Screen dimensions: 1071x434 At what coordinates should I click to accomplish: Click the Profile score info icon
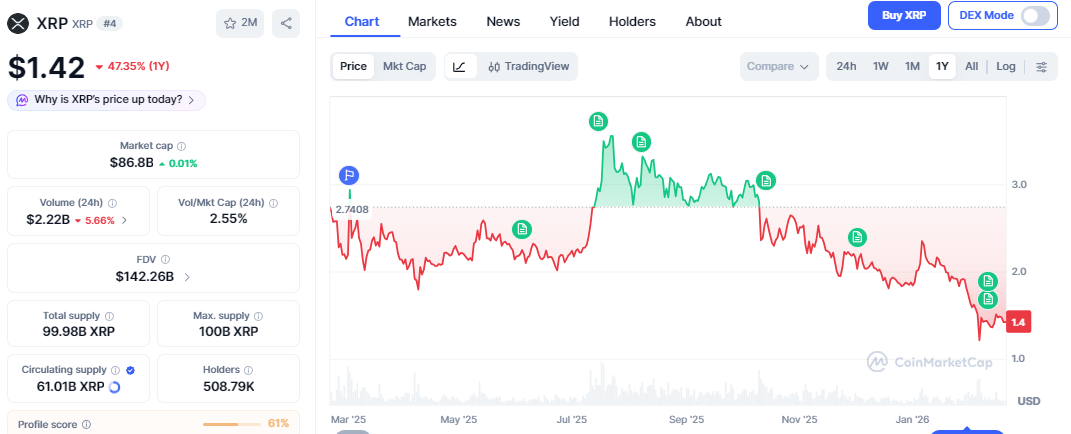click(x=86, y=424)
